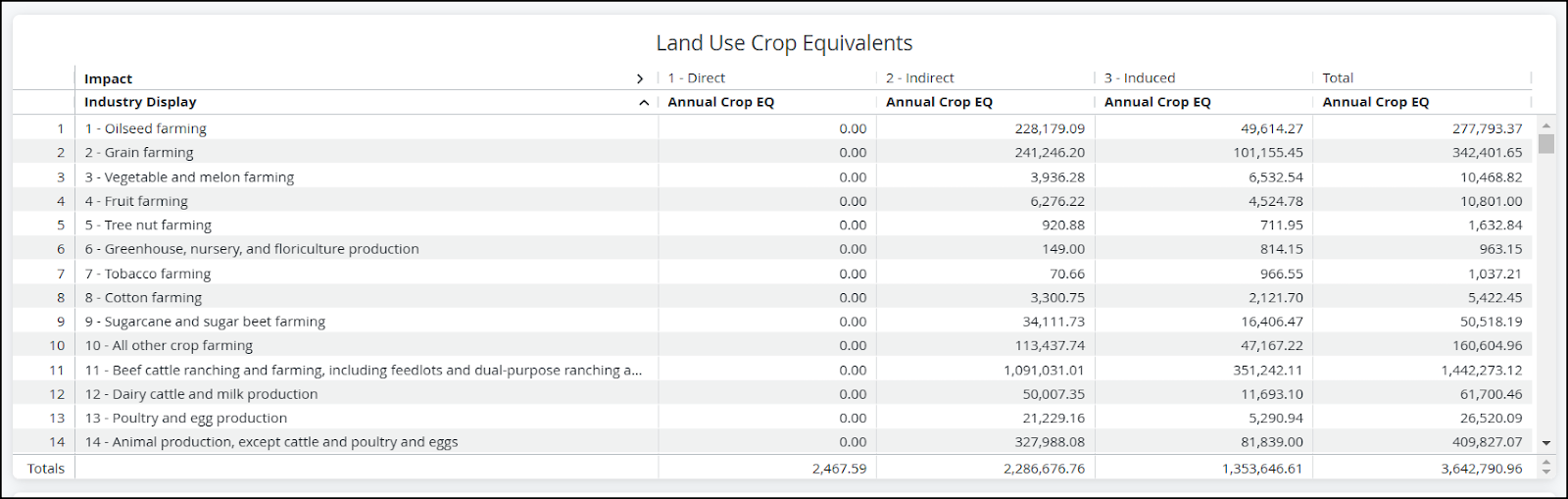The height and width of the screenshot is (499, 1568).
Task: Click the Totals row label
Action: (x=46, y=469)
